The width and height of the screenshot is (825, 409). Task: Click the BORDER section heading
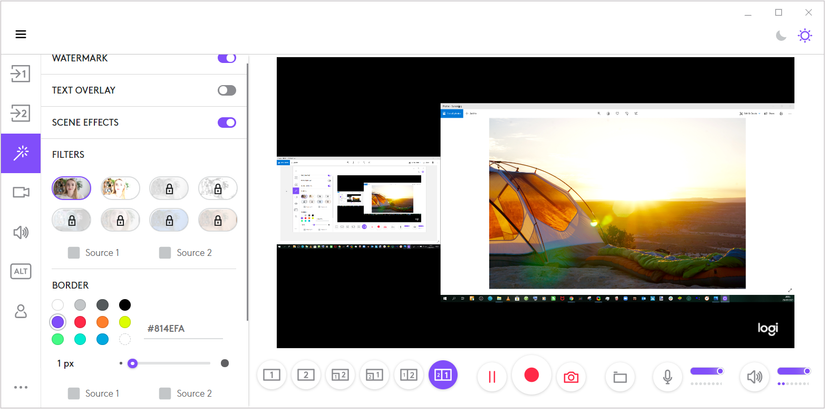(x=71, y=285)
